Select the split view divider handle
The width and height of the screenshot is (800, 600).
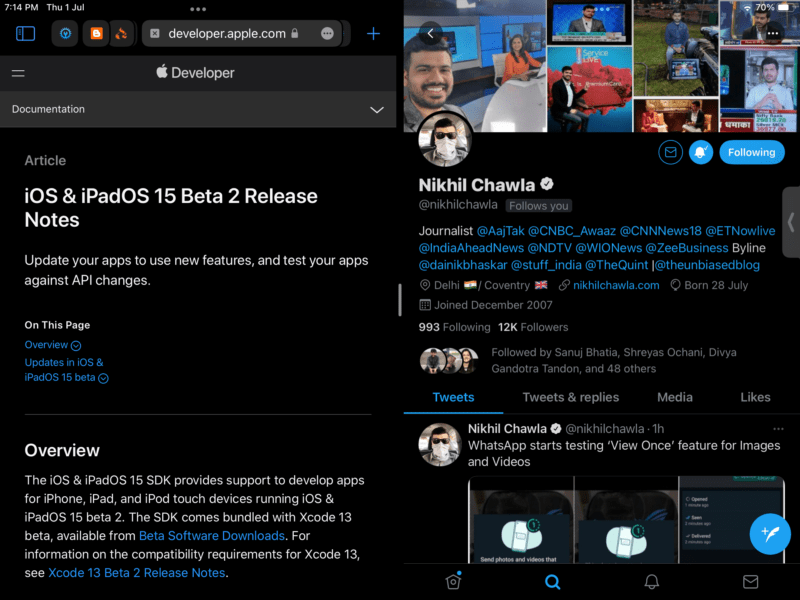pos(400,300)
